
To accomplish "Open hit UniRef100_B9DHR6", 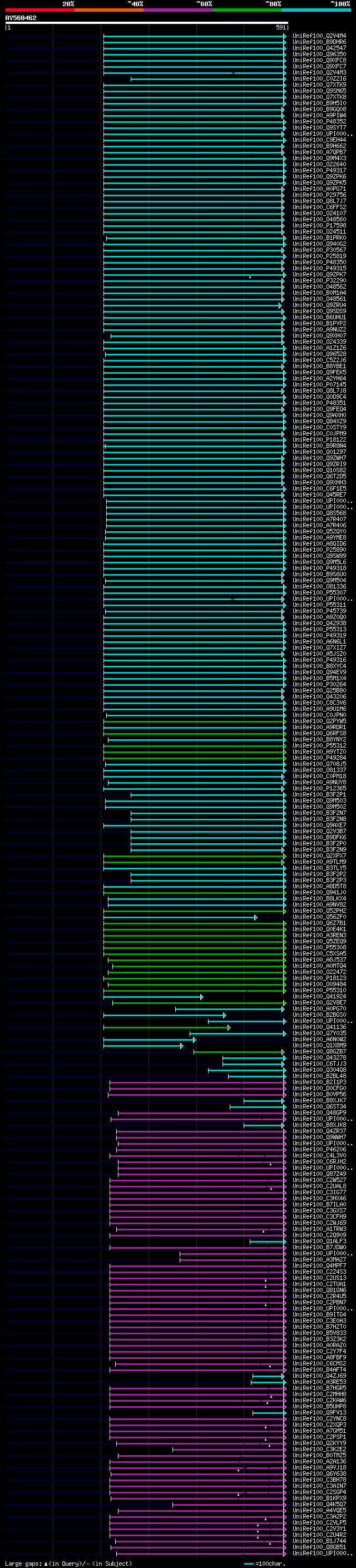I will click(319, 42).
